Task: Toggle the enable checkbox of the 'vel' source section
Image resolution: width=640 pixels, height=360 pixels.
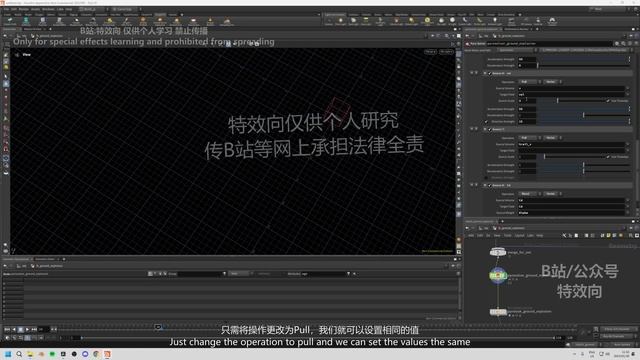Action: (x=490, y=73)
